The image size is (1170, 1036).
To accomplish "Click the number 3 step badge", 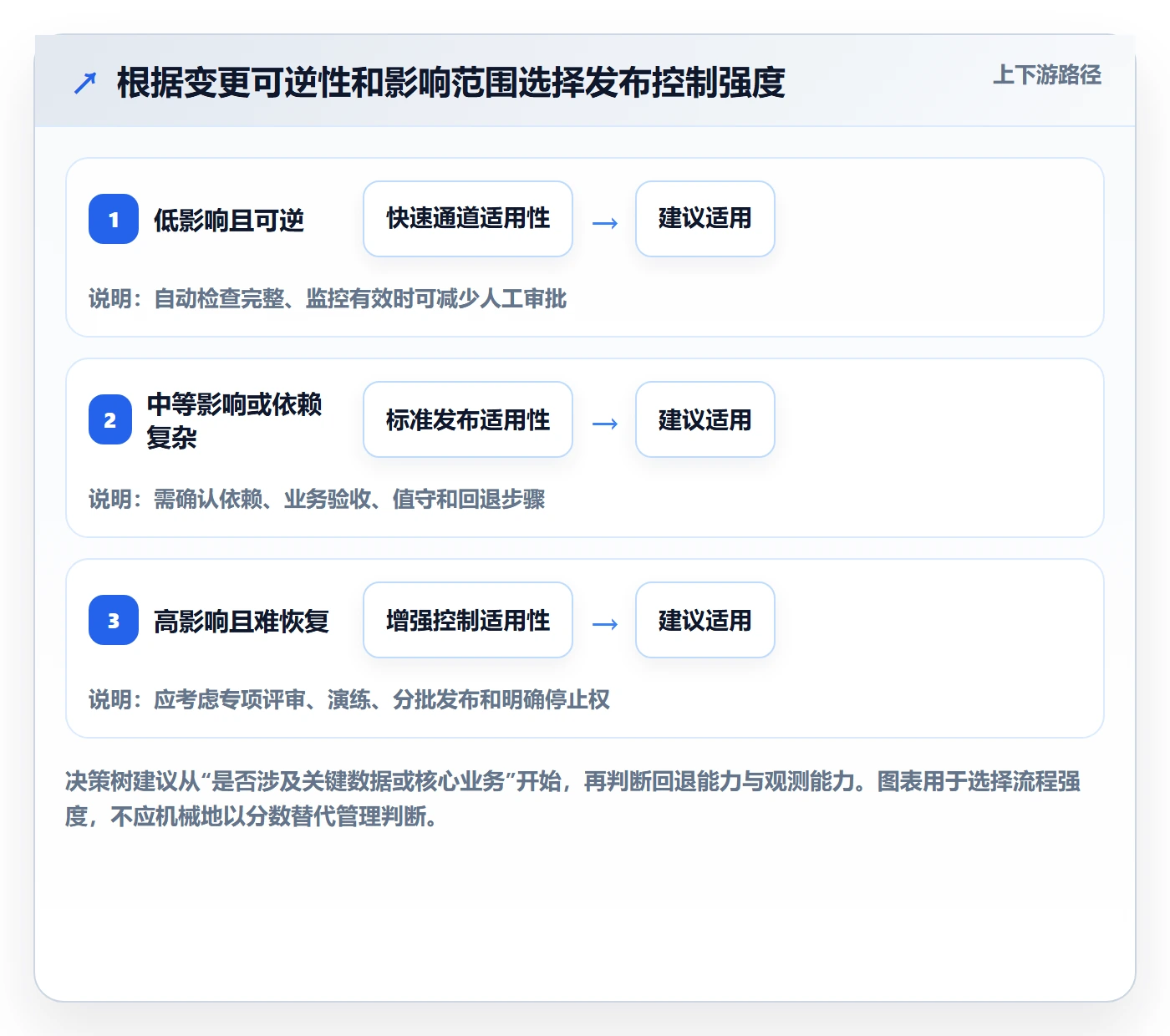I will [114, 620].
